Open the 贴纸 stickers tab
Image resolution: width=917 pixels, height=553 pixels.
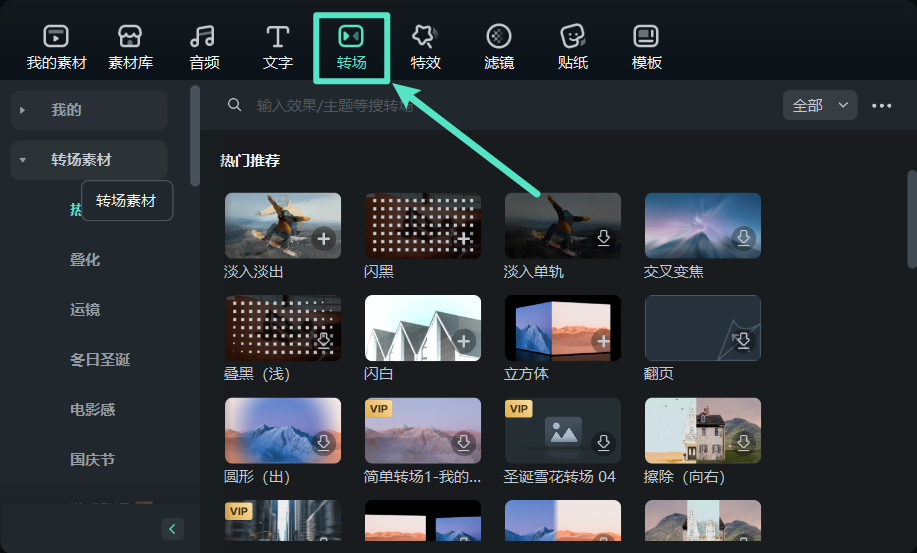[x=573, y=47]
